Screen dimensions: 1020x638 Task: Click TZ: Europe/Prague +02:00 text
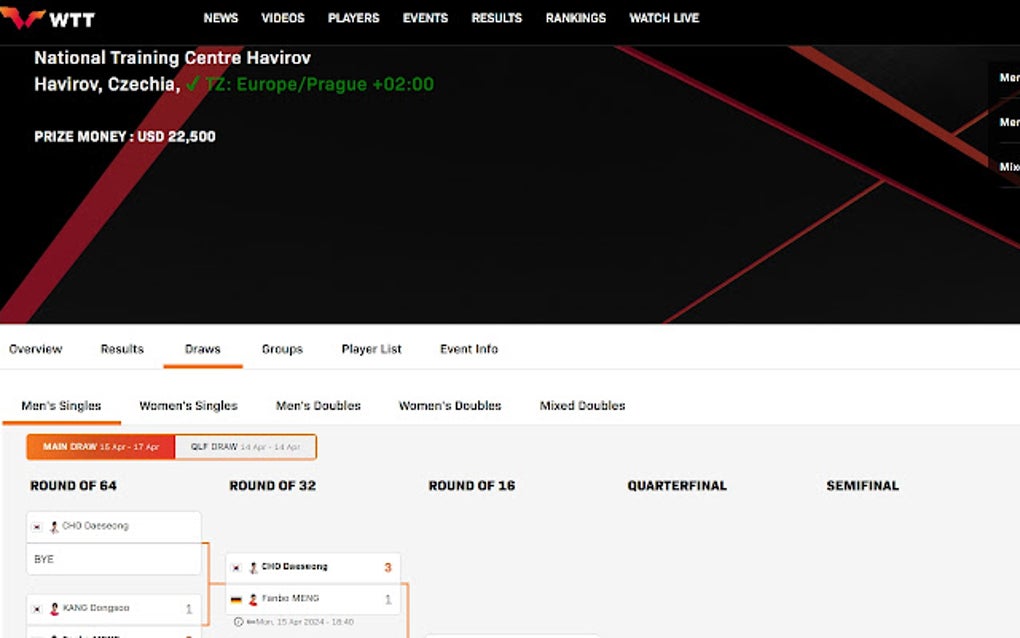(x=319, y=85)
